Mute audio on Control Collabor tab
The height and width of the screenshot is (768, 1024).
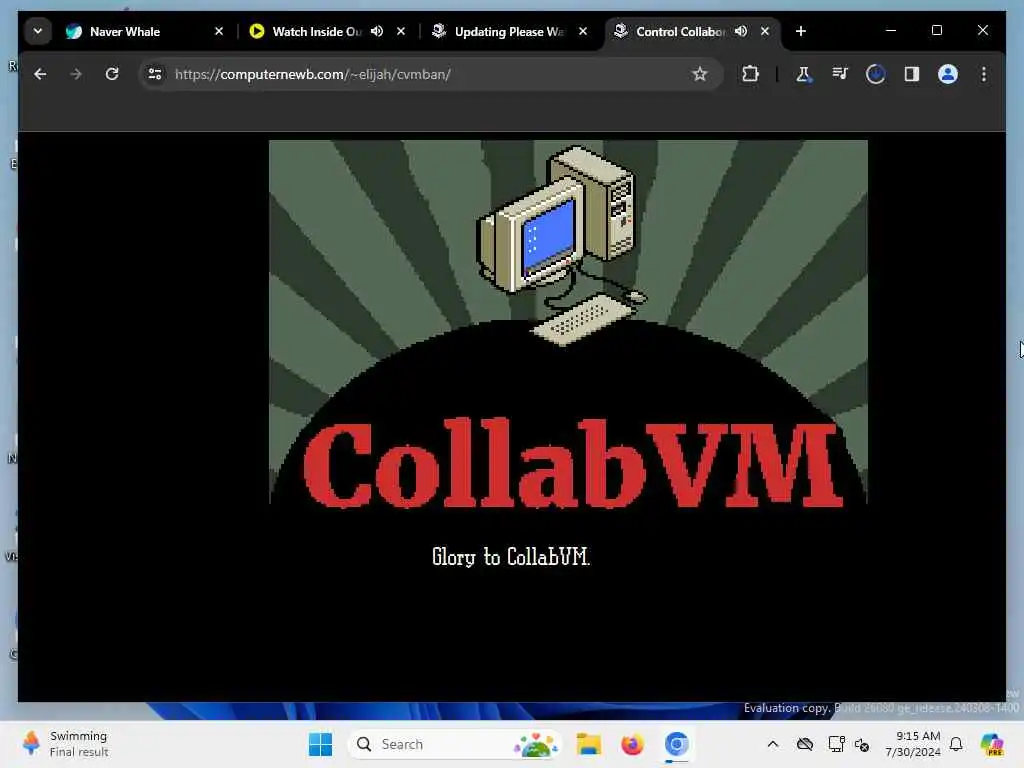741,31
